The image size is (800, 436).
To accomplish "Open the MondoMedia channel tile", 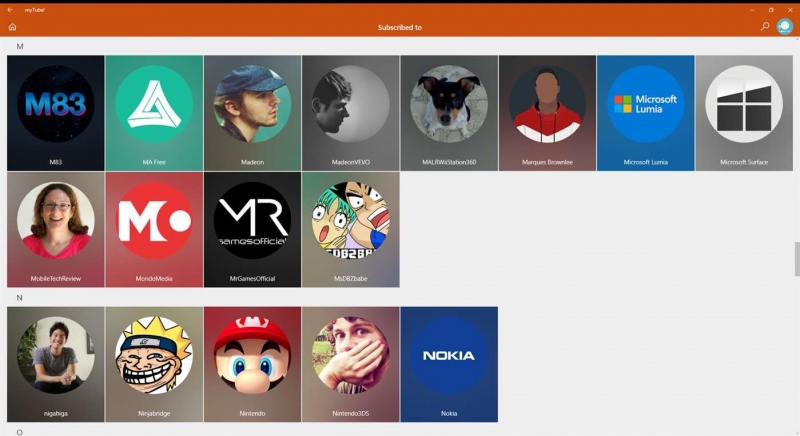I will point(154,229).
